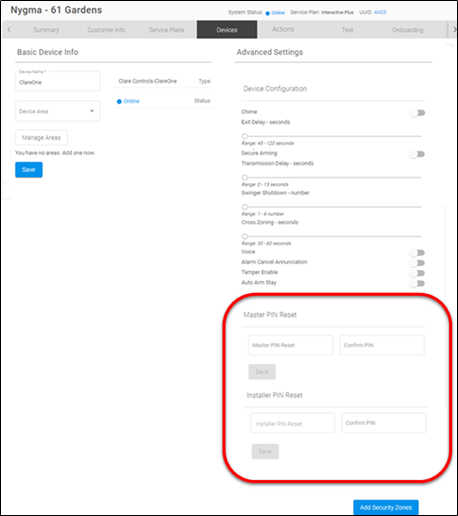
Task: Toggle the Chime switch
Action: click(x=417, y=113)
